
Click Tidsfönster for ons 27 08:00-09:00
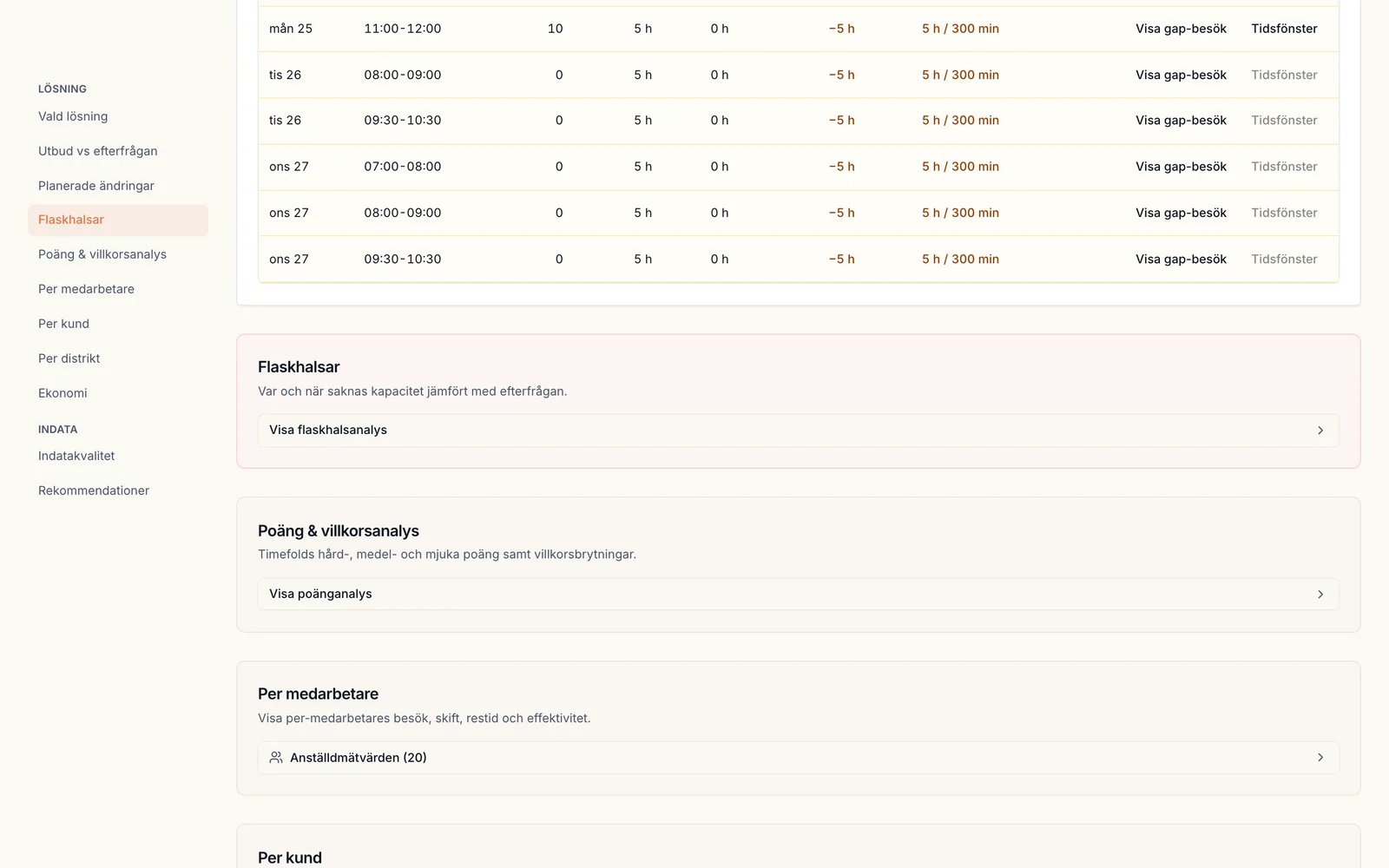click(1284, 213)
